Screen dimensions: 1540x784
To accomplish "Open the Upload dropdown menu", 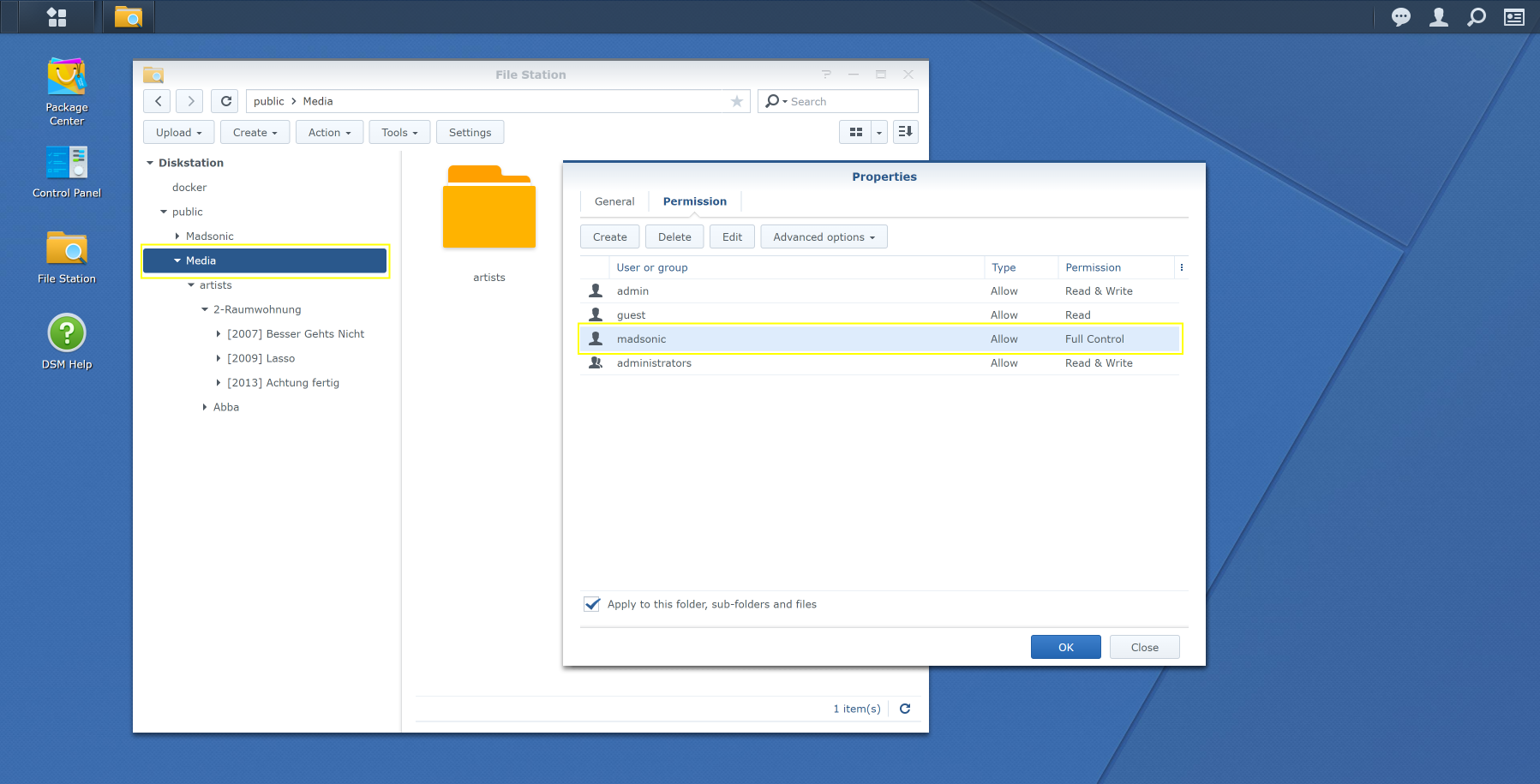I will [x=178, y=133].
